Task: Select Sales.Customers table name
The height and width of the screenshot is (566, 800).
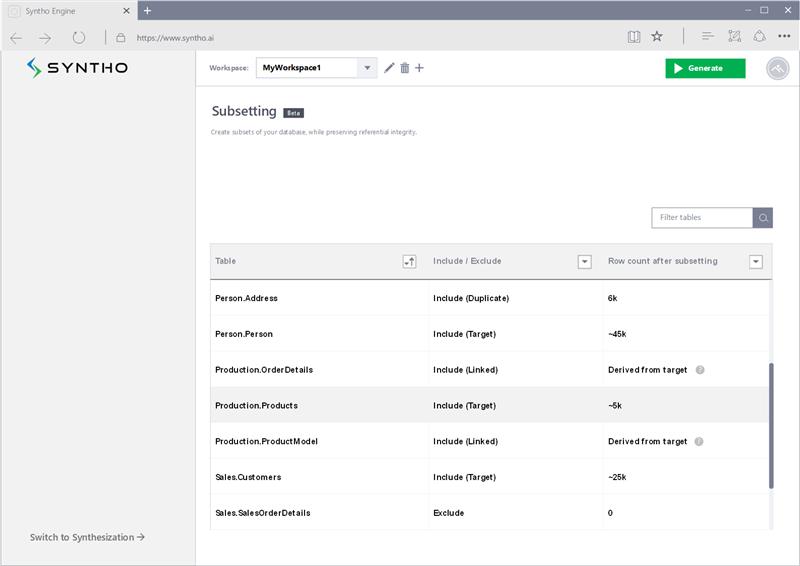Action: pyautogui.click(x=248, y=477)
